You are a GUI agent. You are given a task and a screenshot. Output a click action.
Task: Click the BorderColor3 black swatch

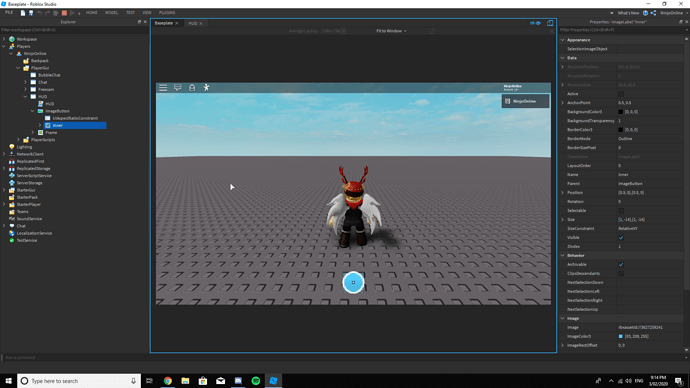620,130
